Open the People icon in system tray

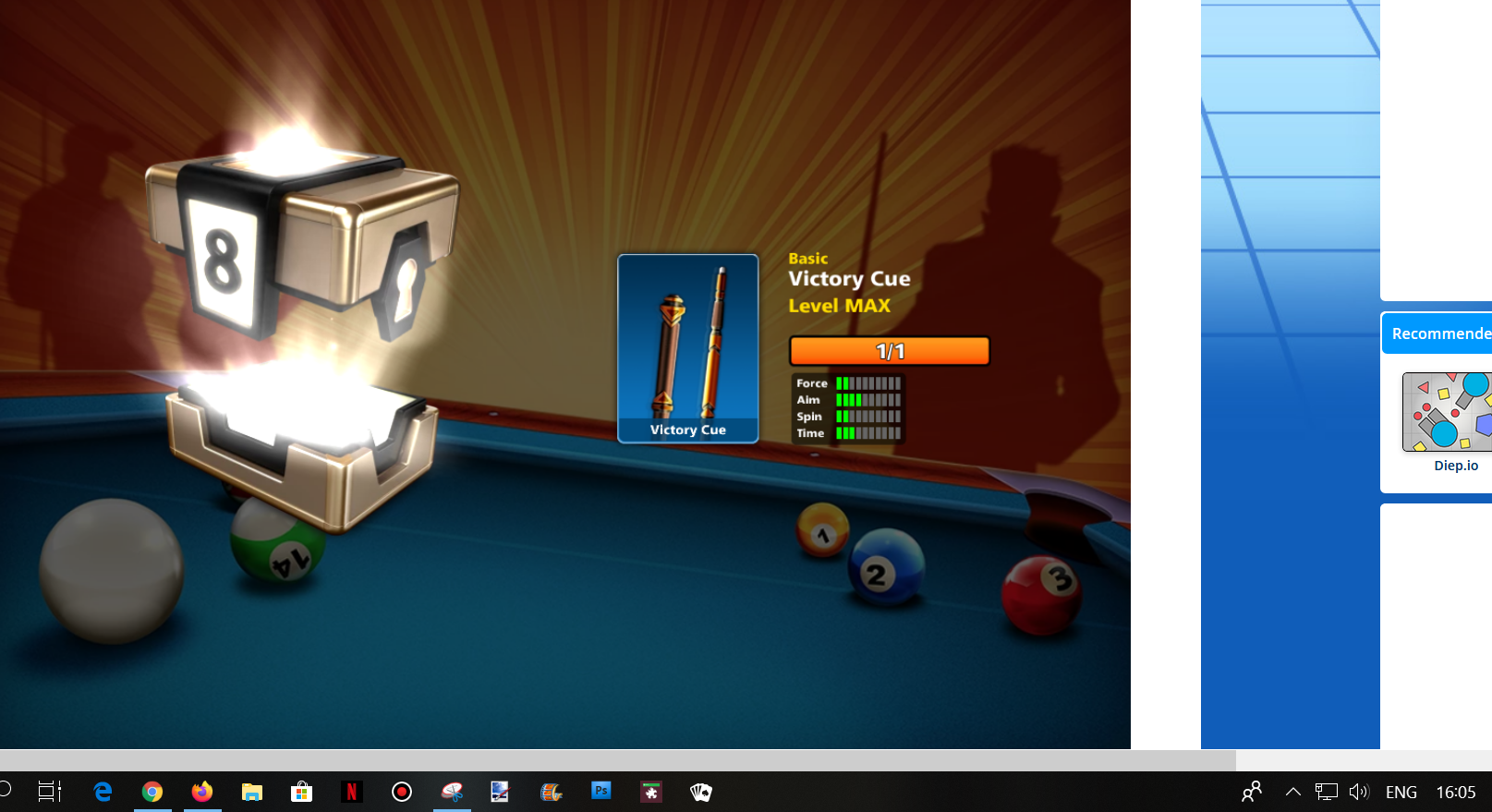[1252, 792]
